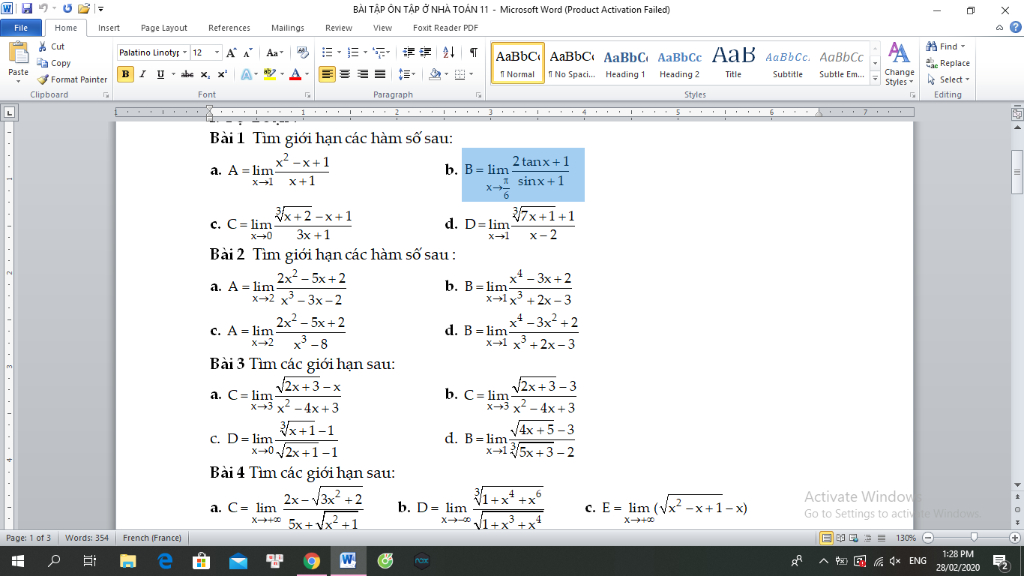Viewport: 1024px width, 576px height.
Task: Click the Copy command
Action: (x=54, y=63)
